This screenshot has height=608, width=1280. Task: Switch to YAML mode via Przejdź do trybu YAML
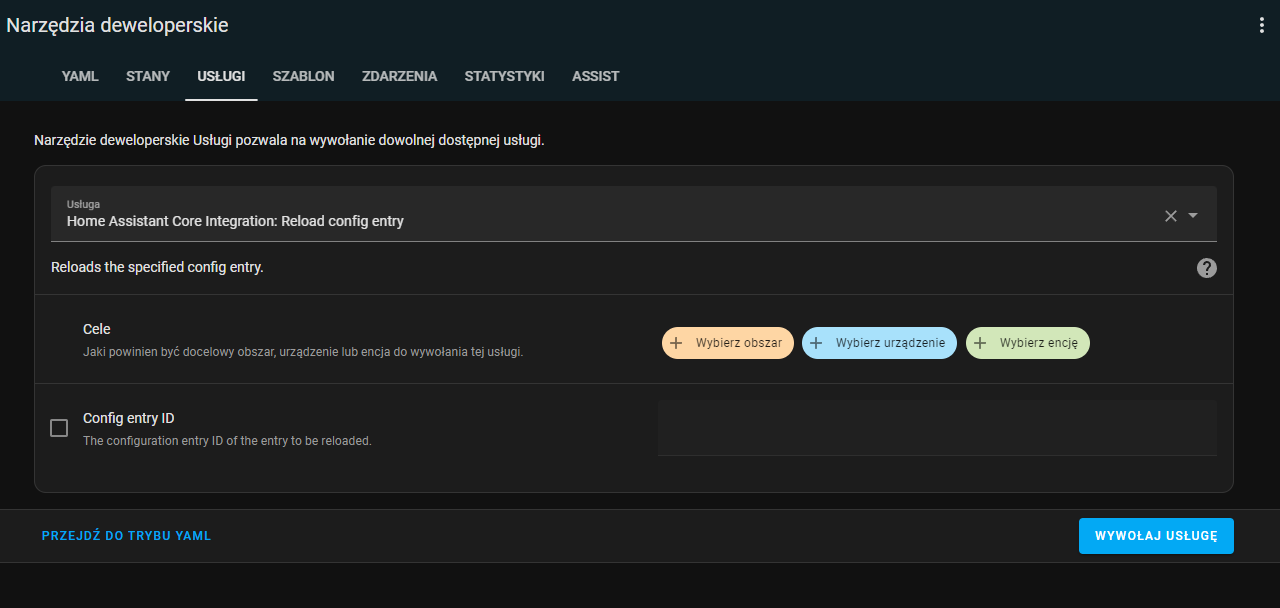pyautogui.click(x=127, y=536)
